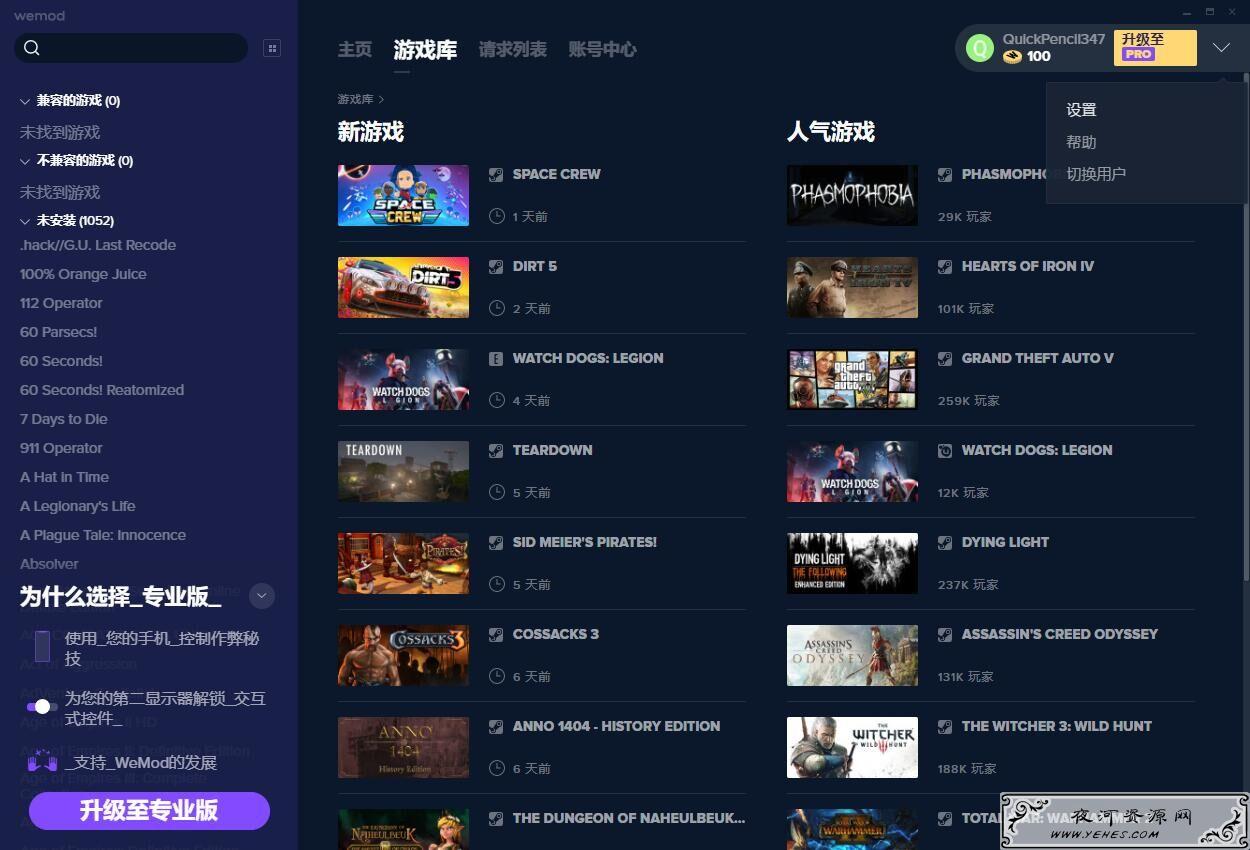Click Steam icon beside Grand Theft Auto V

[x=945, y=358]
